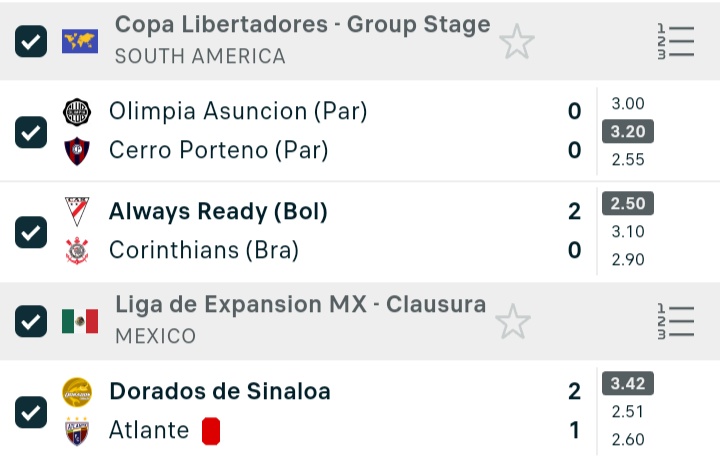Pick the 2.50 Always Ready odds

(628, 204)
